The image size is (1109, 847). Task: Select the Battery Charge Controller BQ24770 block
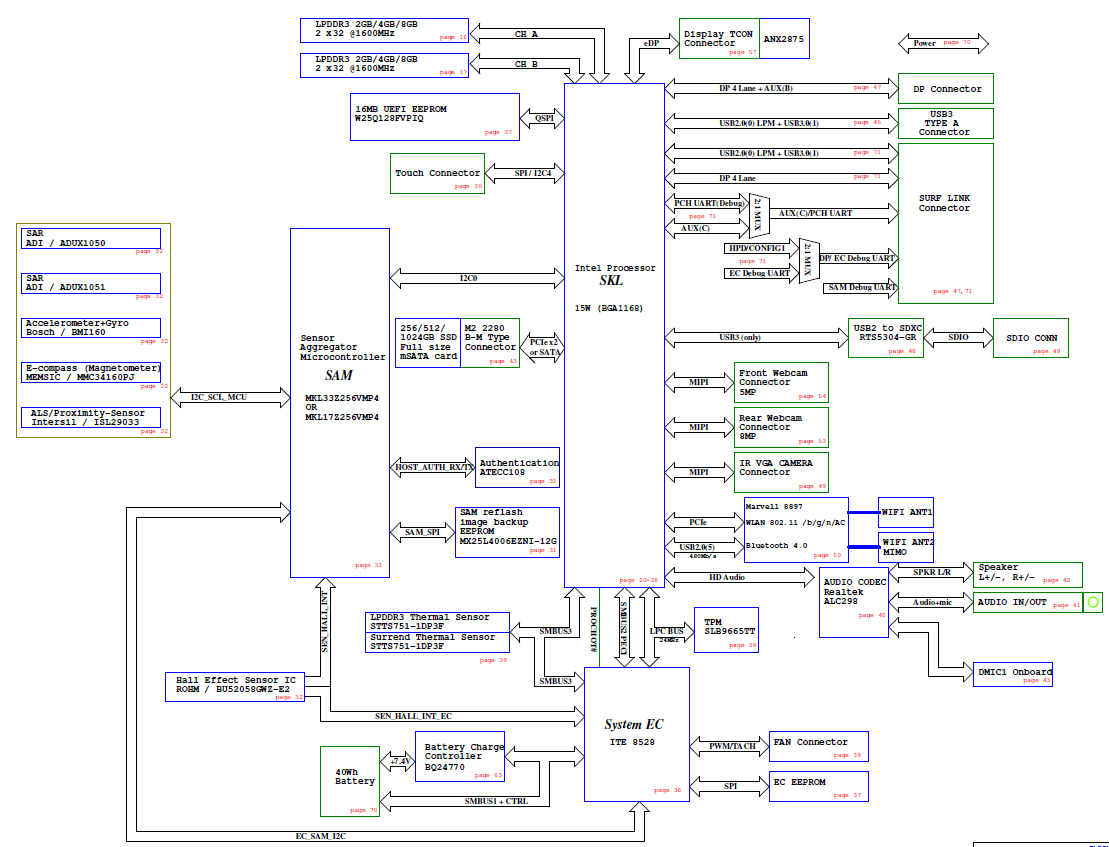coord(459,757)
